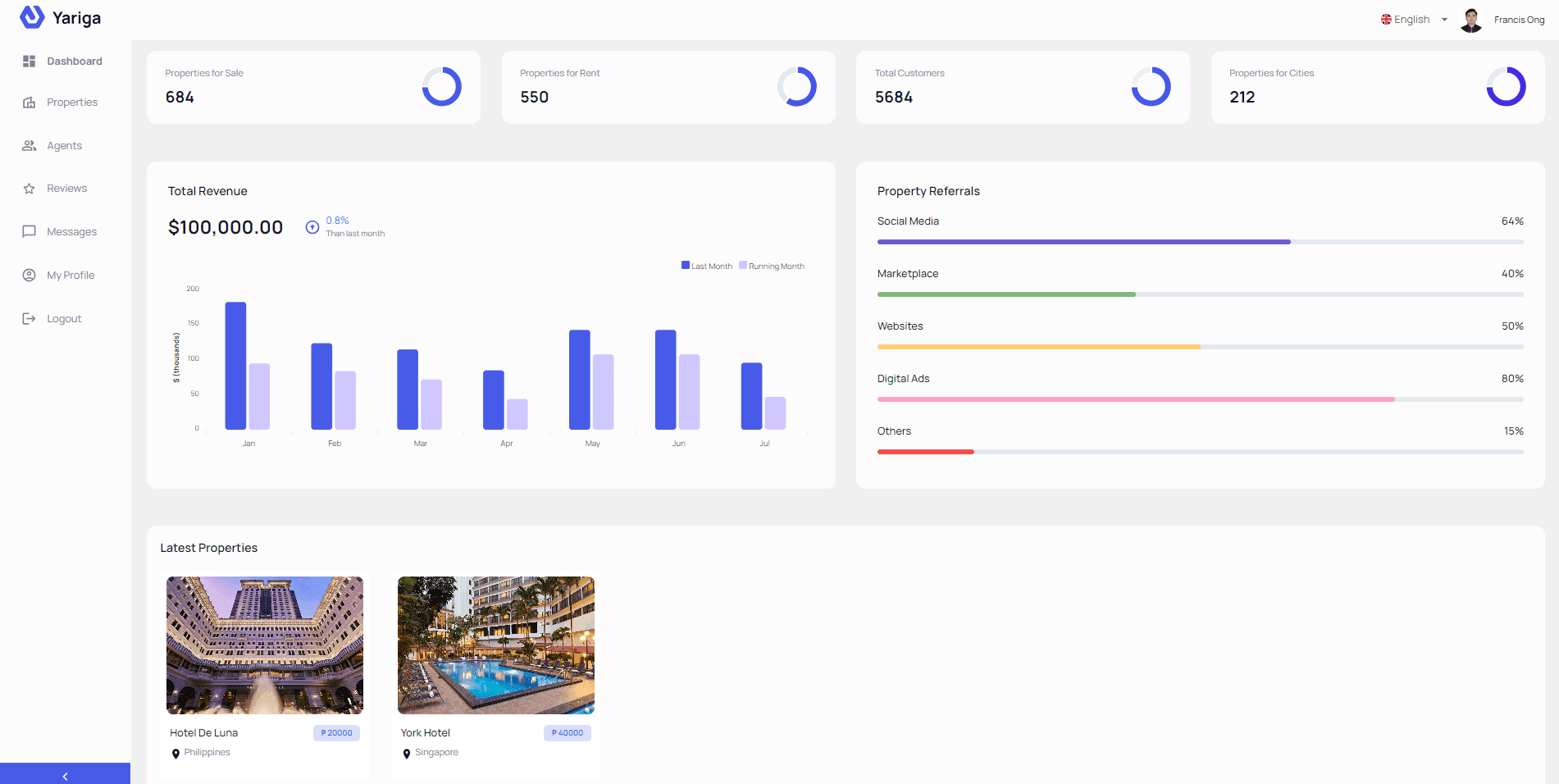Click the Jun running month bar
Viewport: 1559px width, 784px height.
[x=690, y=392]
